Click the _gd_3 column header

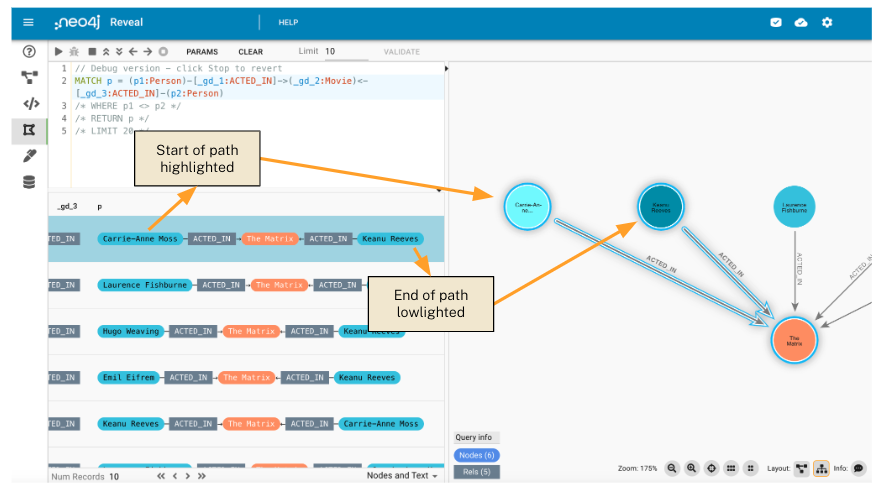67,206
